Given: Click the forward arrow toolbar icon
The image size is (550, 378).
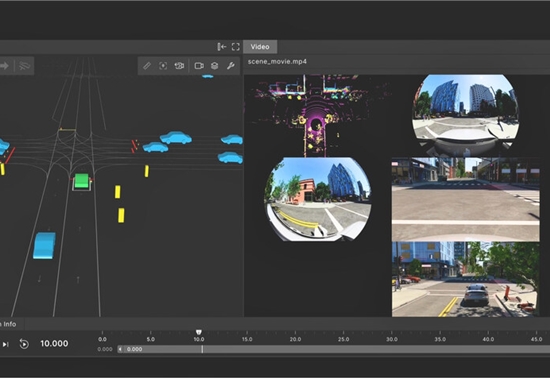Looking at the screenshot, I should coord(4,66).
